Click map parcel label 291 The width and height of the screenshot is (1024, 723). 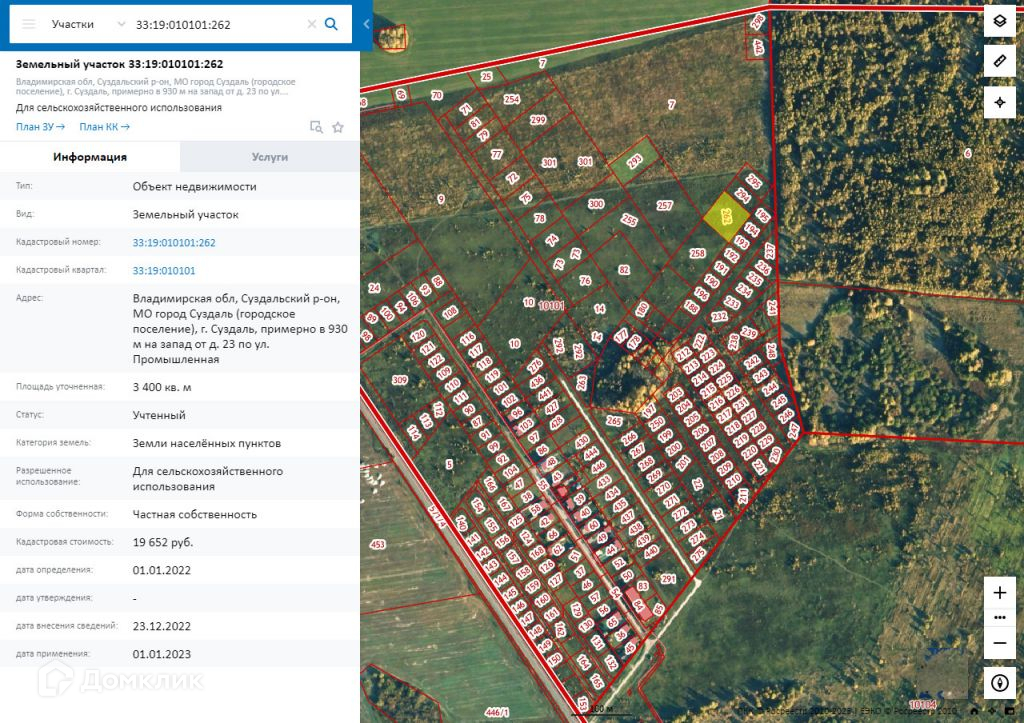[667, 579]
